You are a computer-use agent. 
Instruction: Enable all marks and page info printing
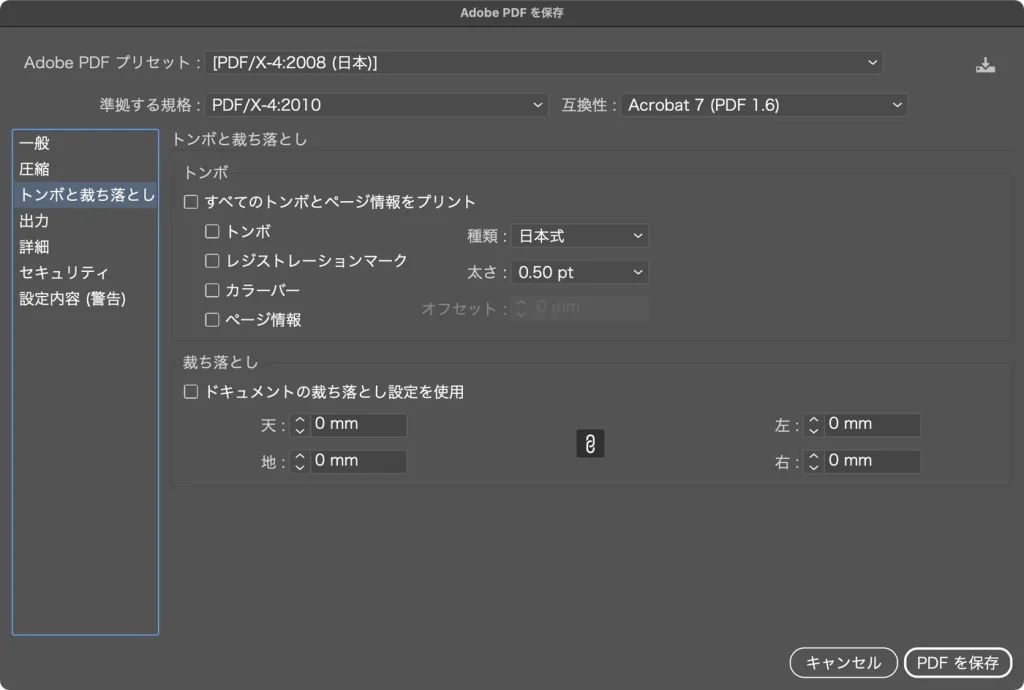pyautogui.click(x=191, y=202)
